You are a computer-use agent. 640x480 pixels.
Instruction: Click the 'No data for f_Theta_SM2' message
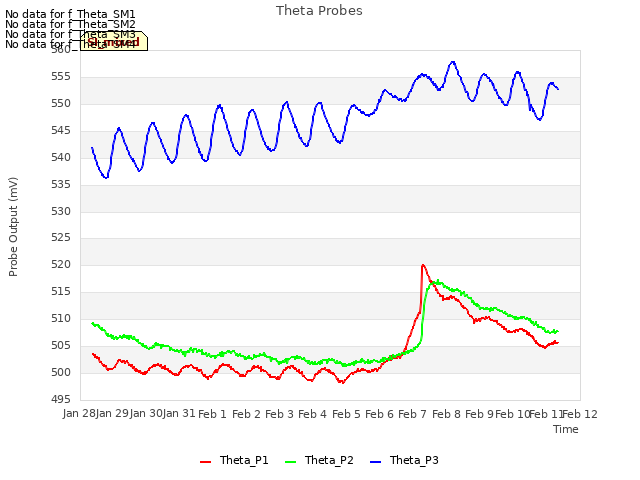pos(70,24)
